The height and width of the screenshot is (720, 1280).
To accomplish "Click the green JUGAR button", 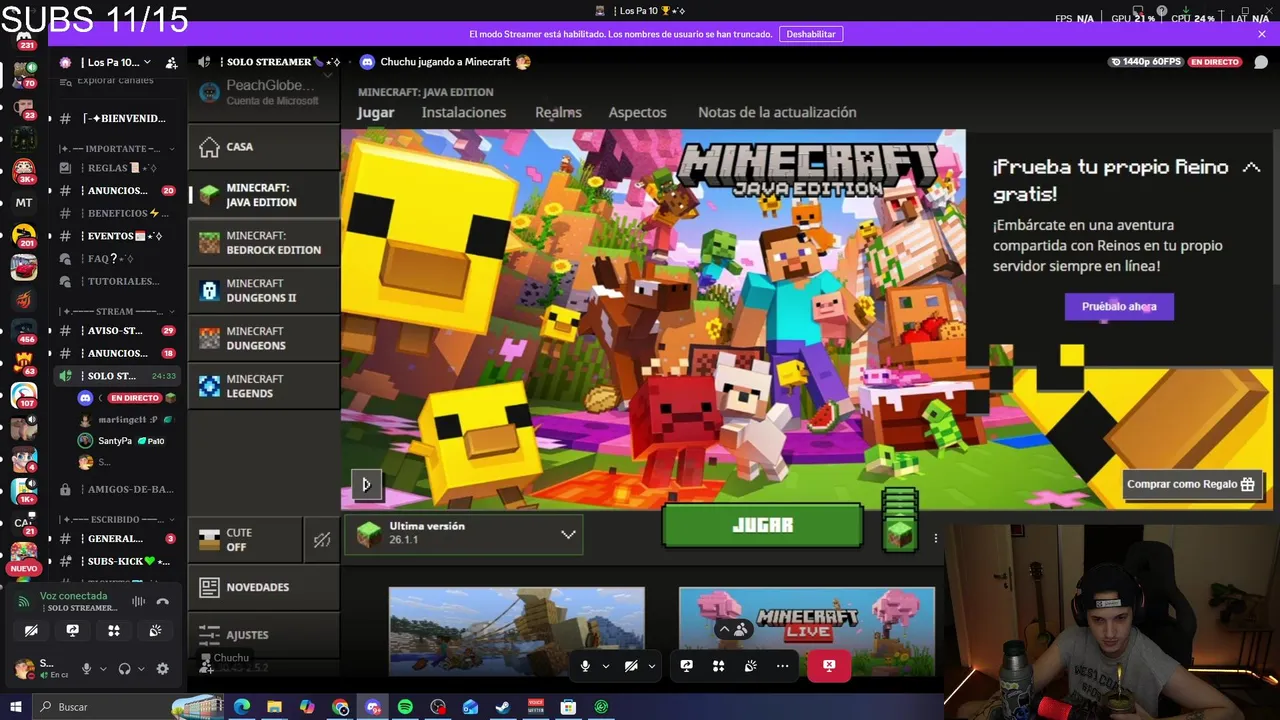I will (762, 525).
